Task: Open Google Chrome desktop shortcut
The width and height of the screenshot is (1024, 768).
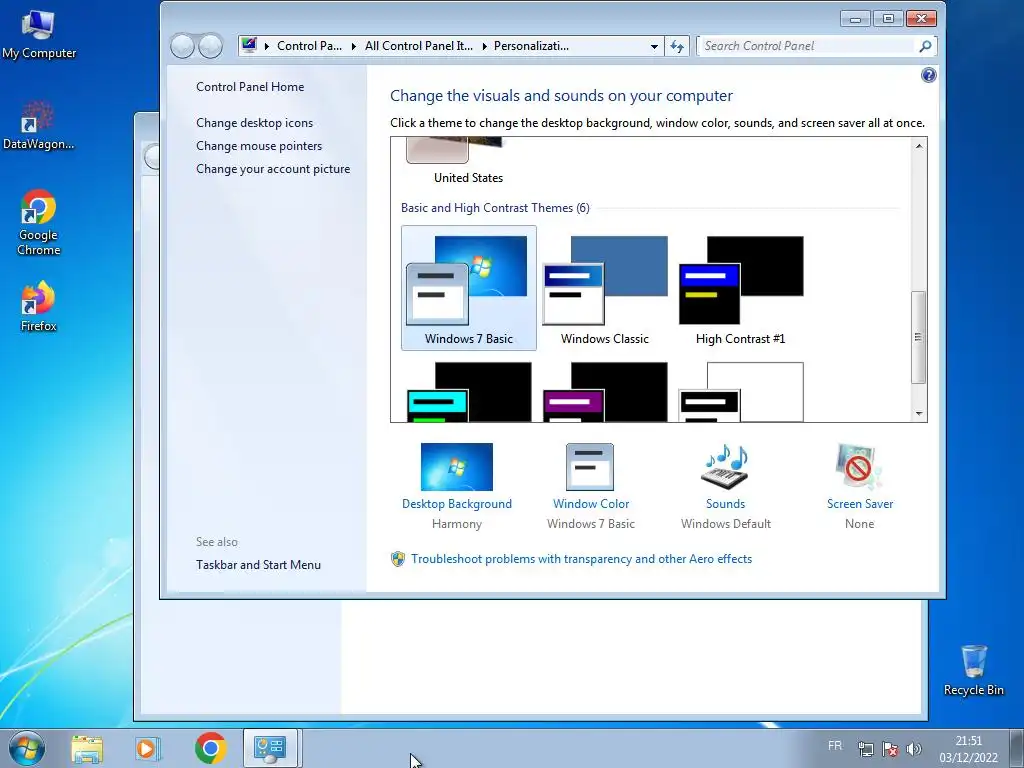Action: 39,223
